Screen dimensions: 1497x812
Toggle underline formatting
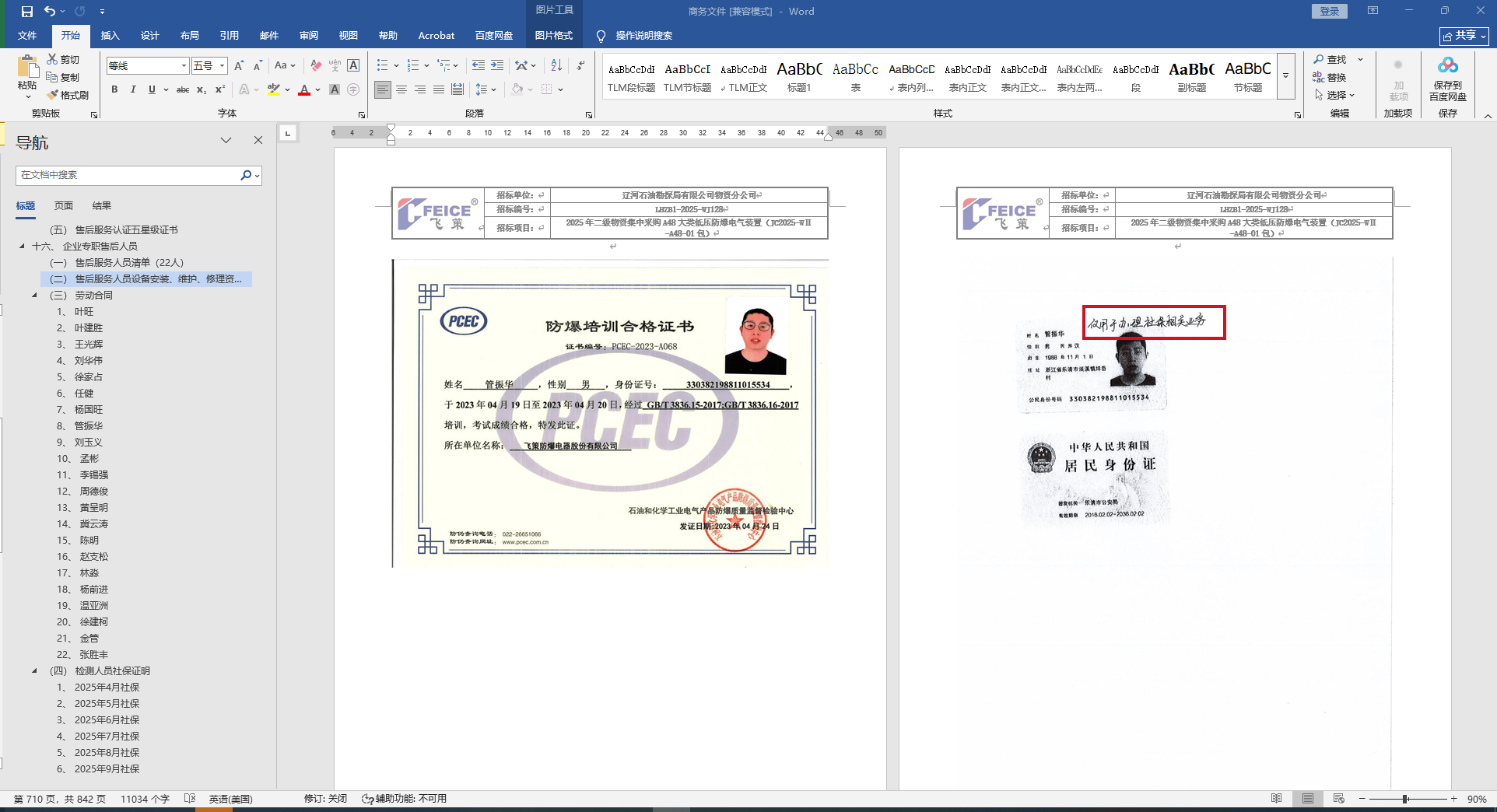pos(152,89)
